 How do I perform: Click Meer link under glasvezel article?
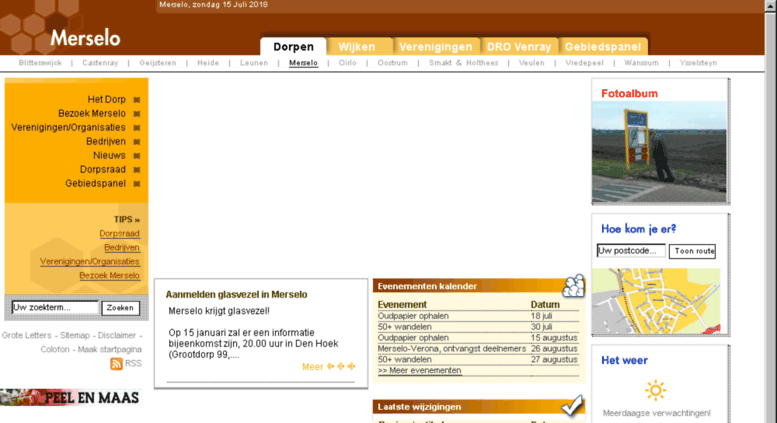(x=312, y=367)
